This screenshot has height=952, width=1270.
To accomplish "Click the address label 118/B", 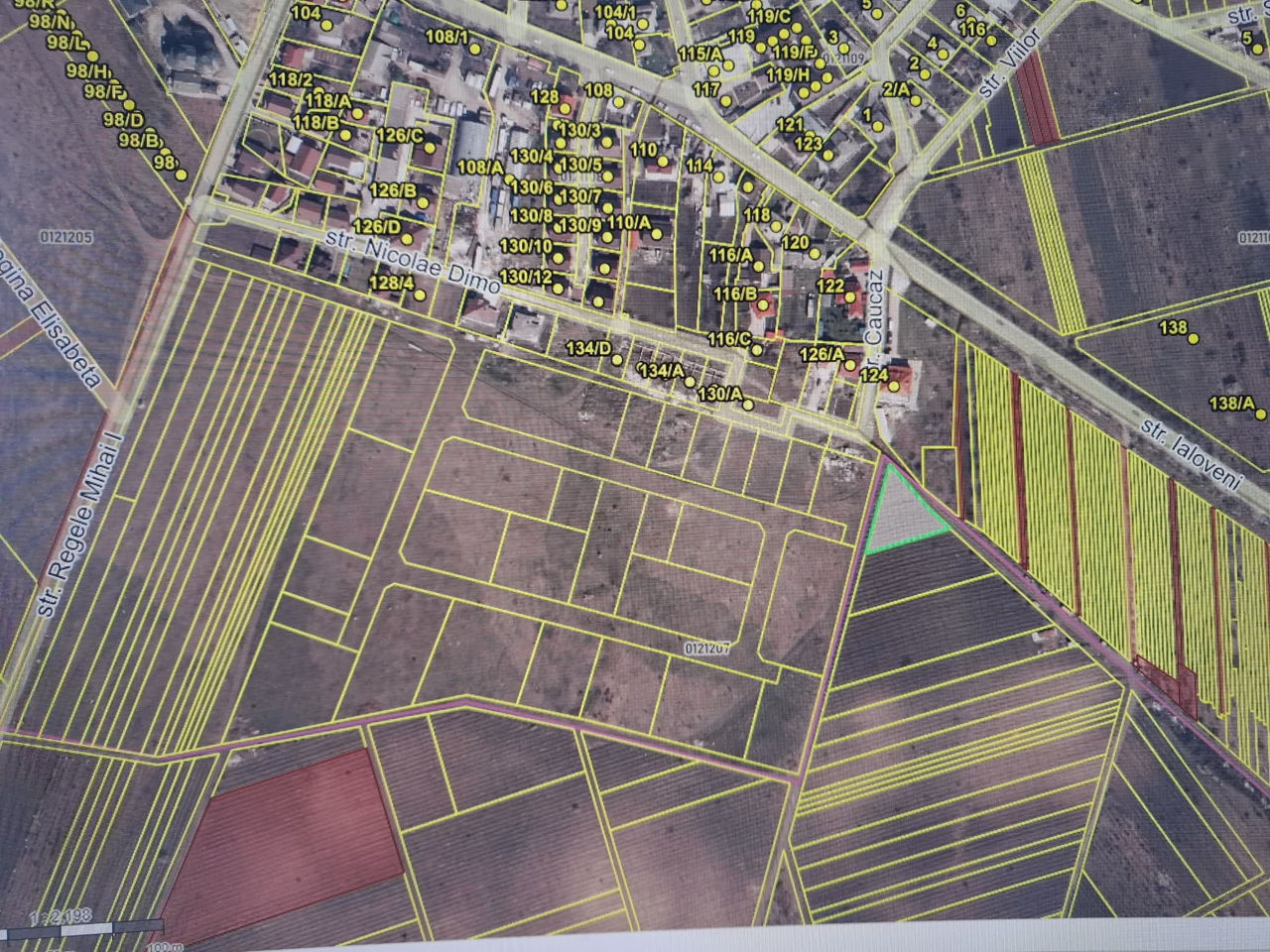I will click(317, 122).
